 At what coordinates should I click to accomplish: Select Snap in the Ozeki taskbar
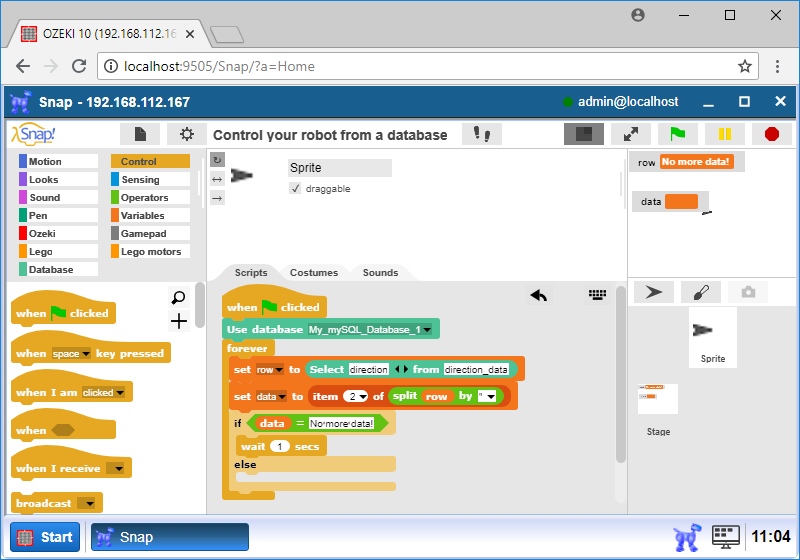(x=170, y=537)
